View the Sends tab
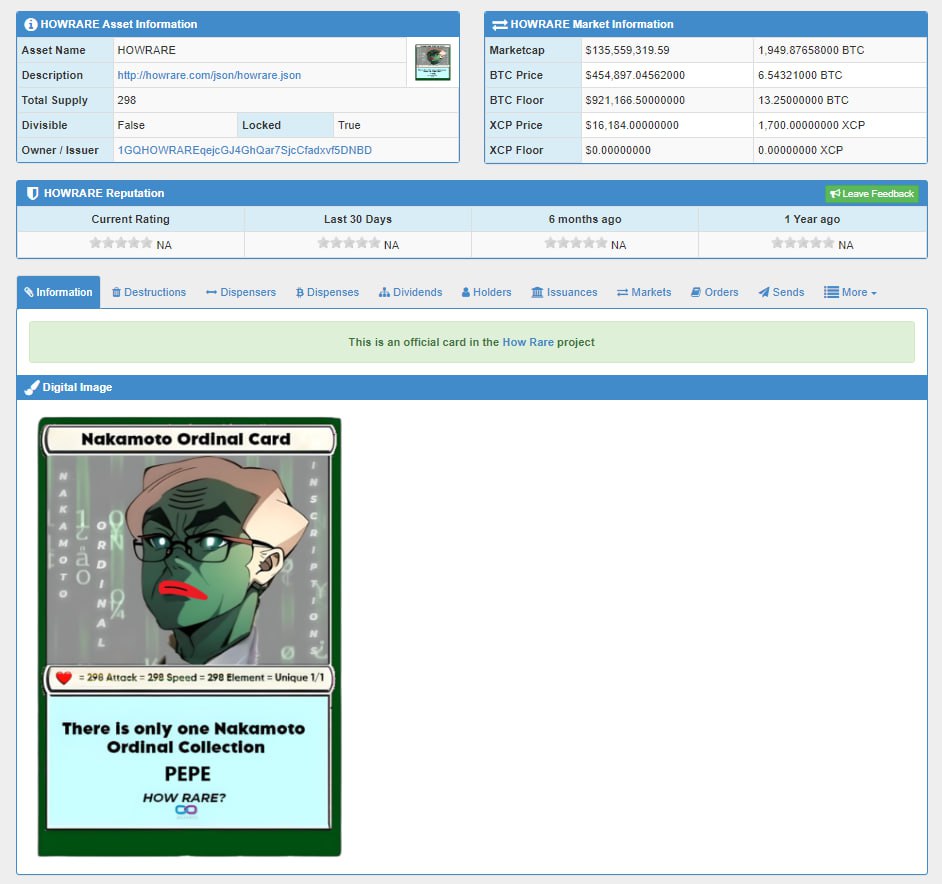Image resolution: width=942 pixels, height=884 pixels. (781, 292)
